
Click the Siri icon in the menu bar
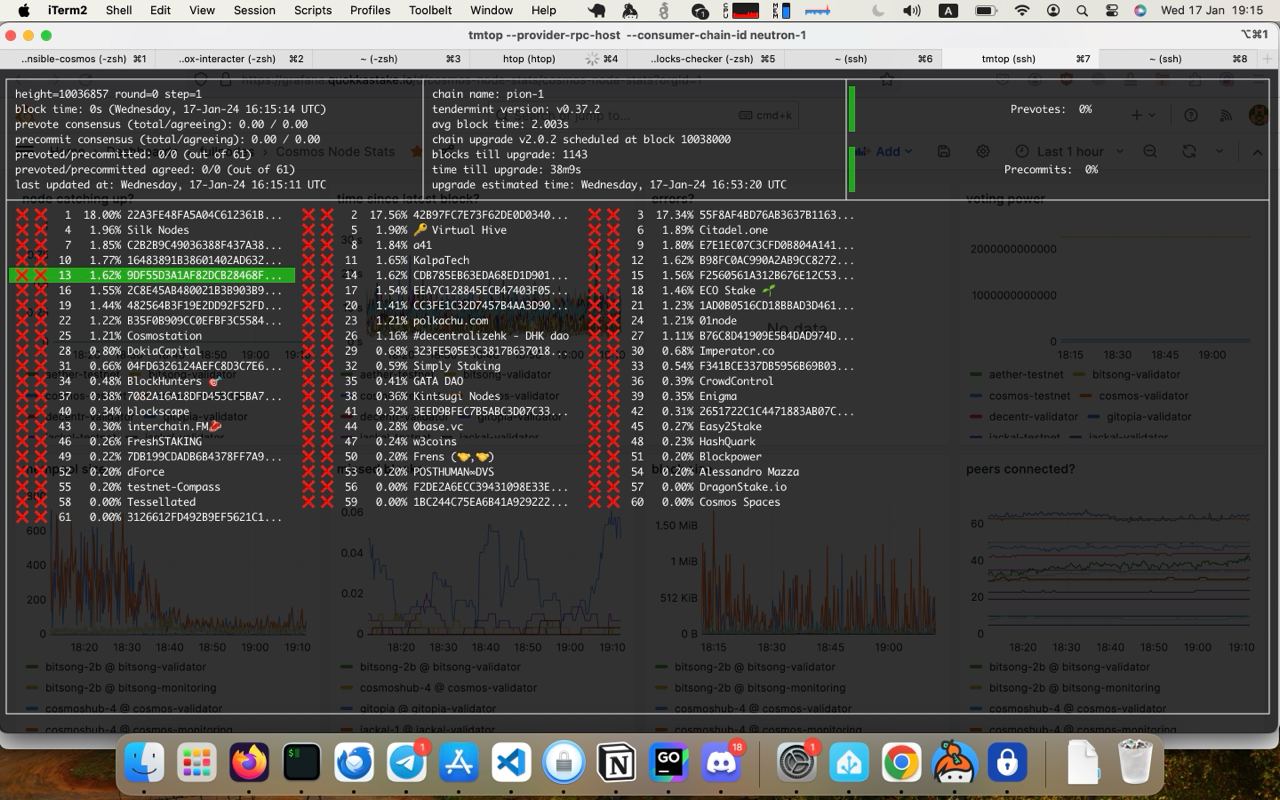pos(1140,10)
